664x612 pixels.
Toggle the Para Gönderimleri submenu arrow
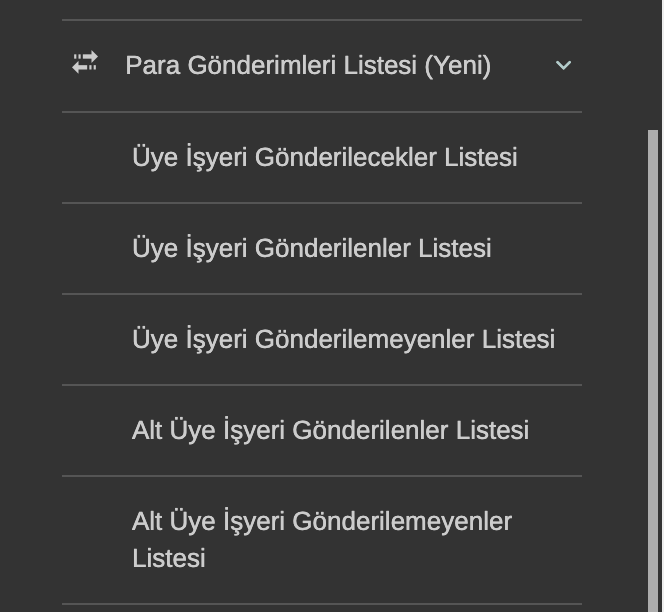[x=563, y=66]
